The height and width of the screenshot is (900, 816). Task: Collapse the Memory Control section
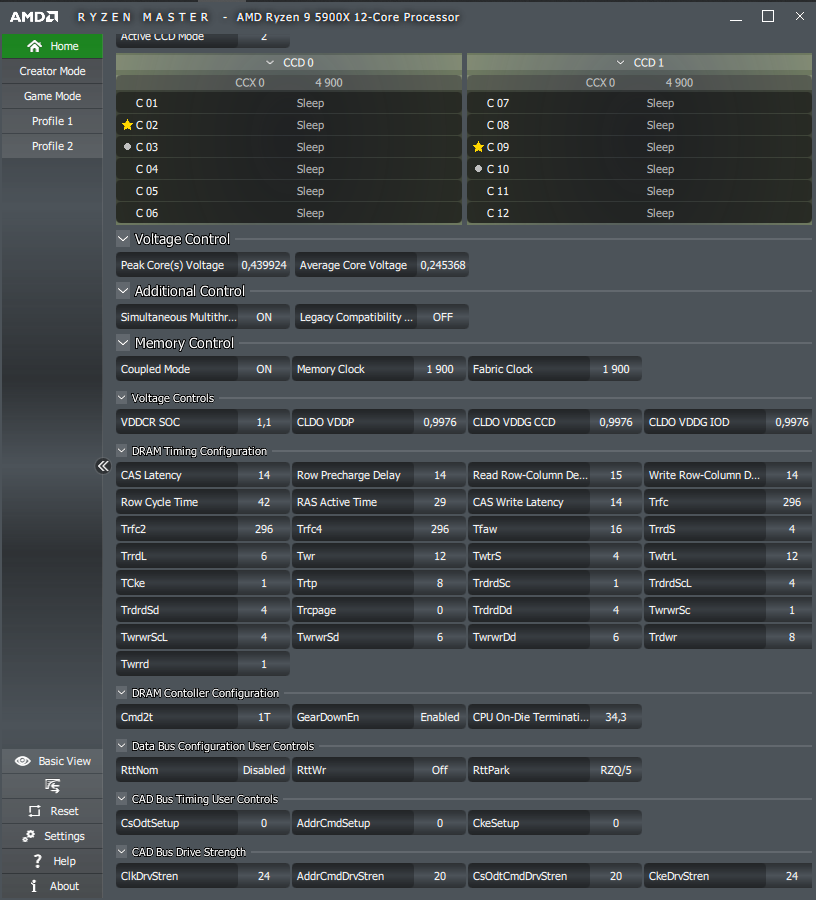[x=123, y=343]
